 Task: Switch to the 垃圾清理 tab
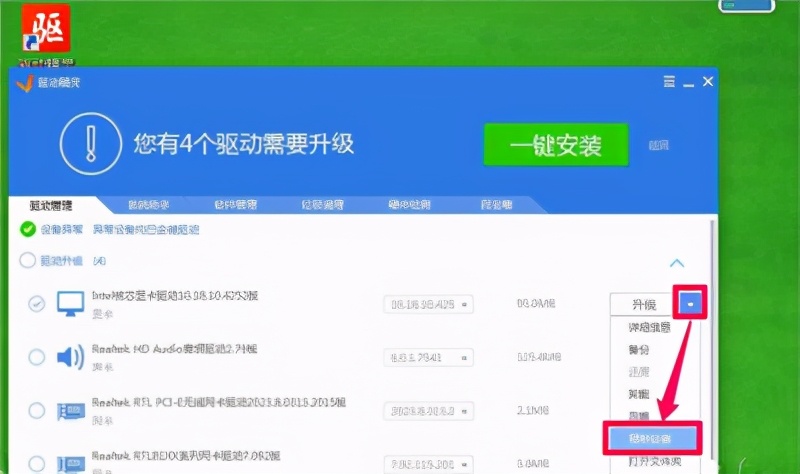tap(322, 205)
